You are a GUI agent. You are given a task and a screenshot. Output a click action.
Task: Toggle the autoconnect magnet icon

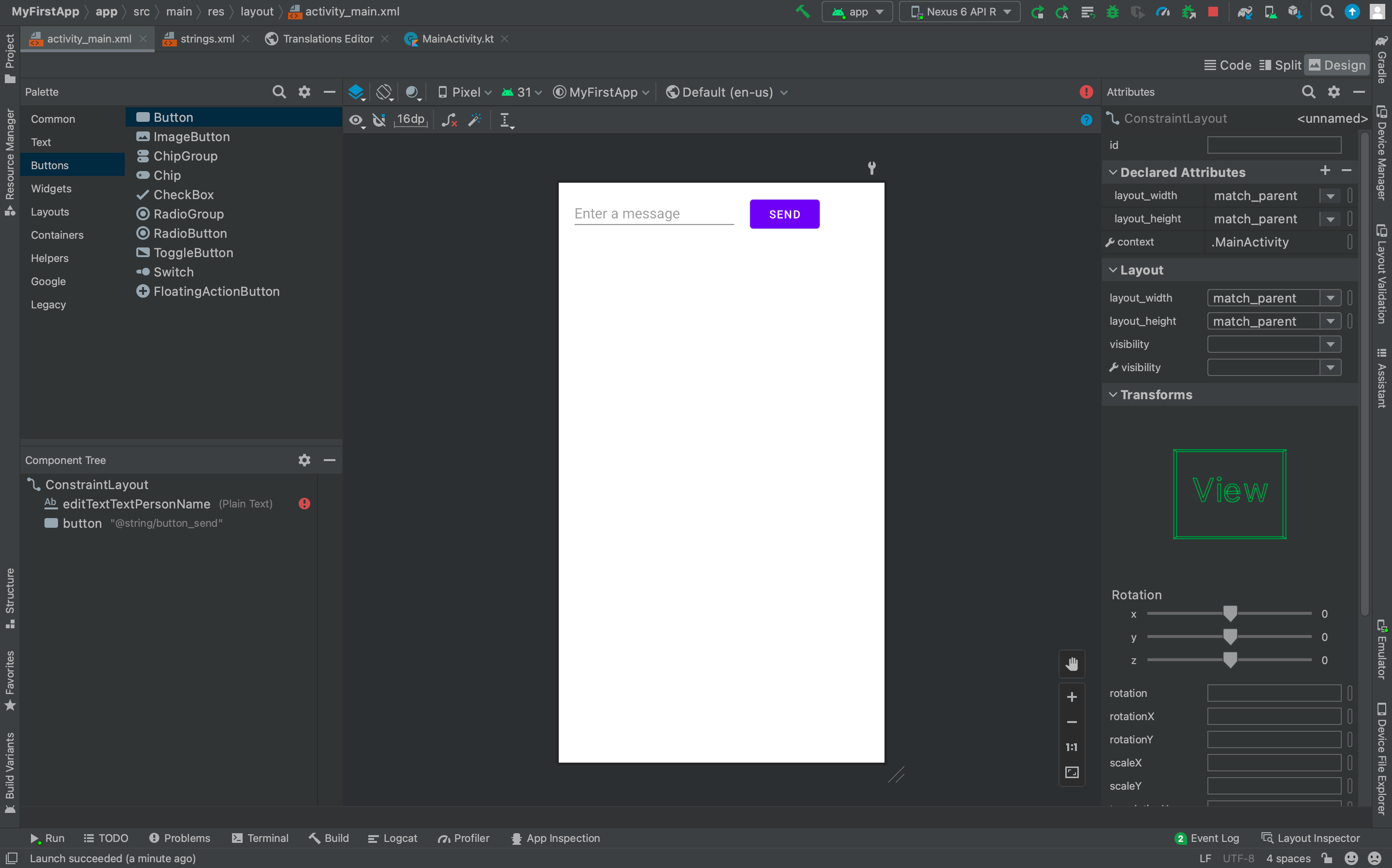[x=379, y=120]
